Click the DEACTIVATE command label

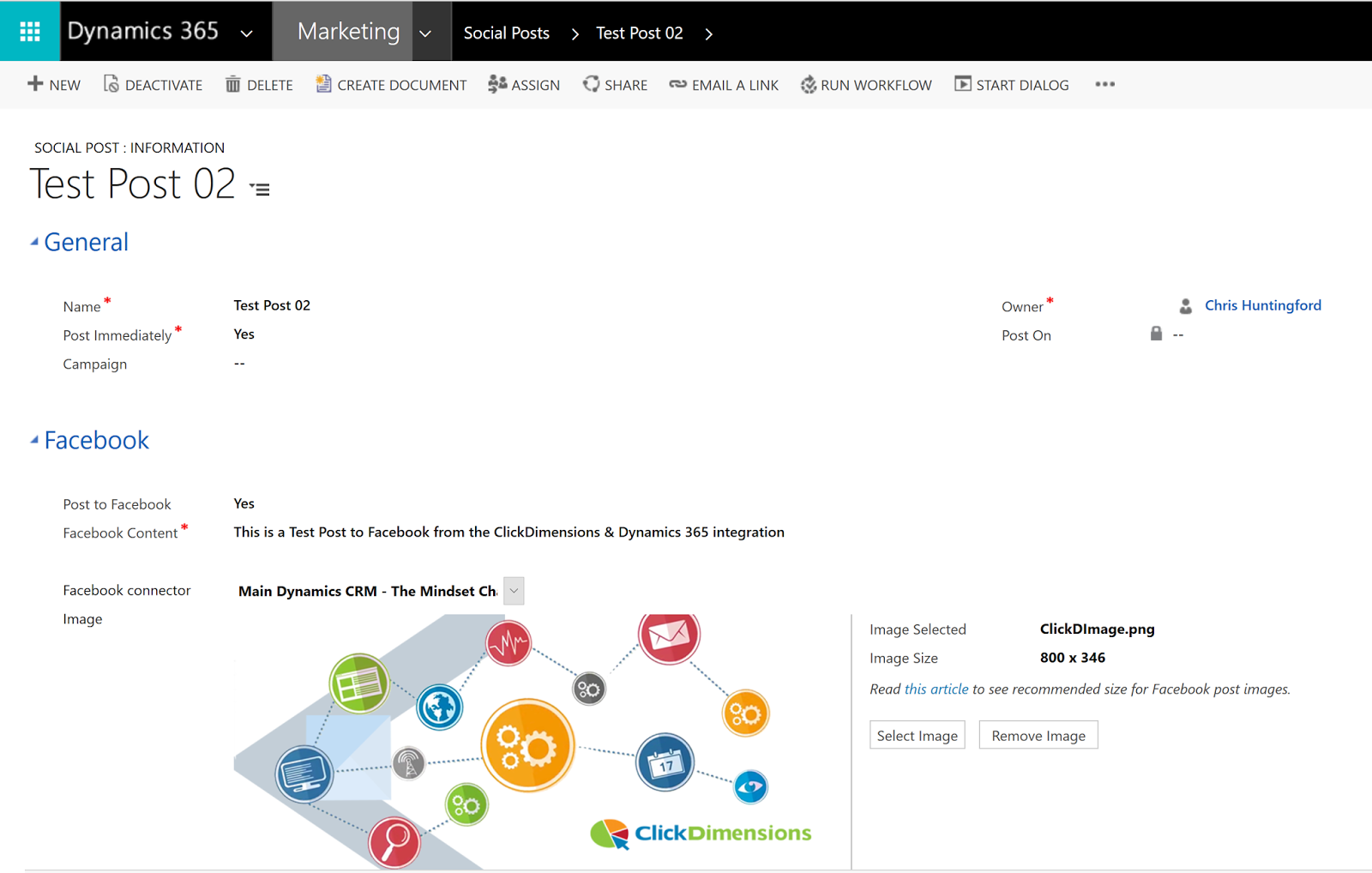tap(164, 85)
